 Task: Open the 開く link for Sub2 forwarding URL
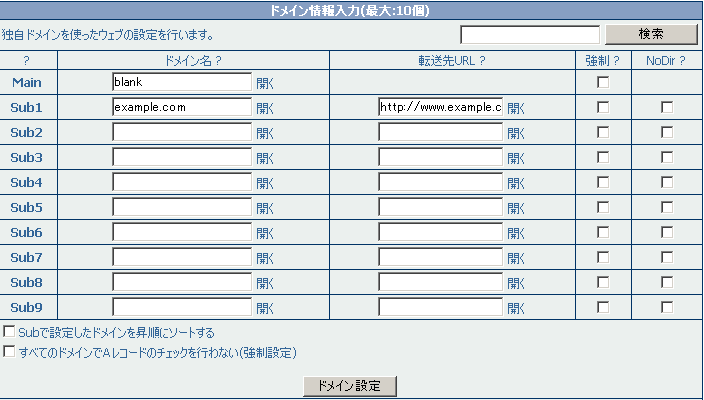516,133
